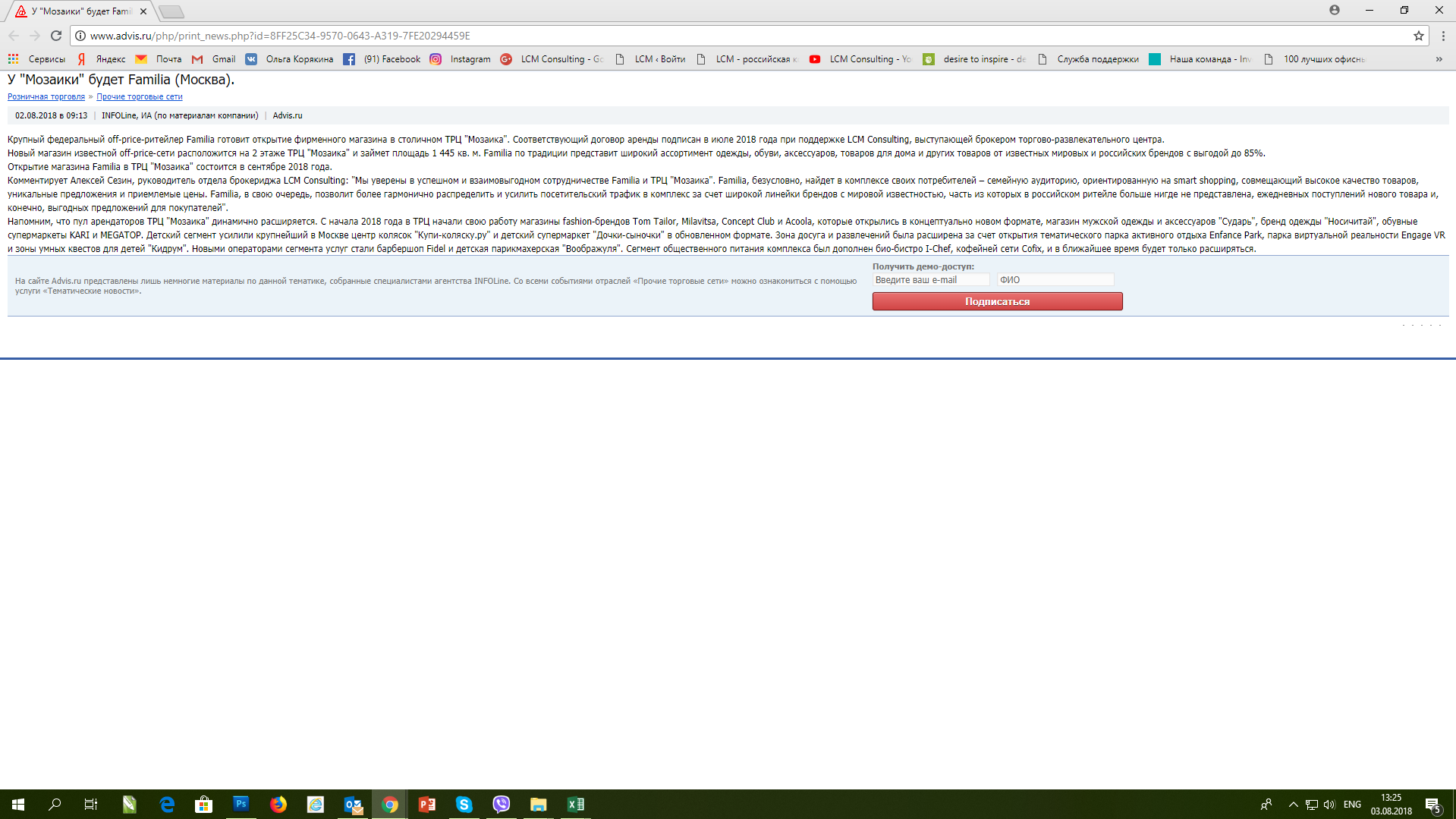Open the Служба поддержки bookmark
This screenshot has height=819, width=1456.
[1088, 59]
